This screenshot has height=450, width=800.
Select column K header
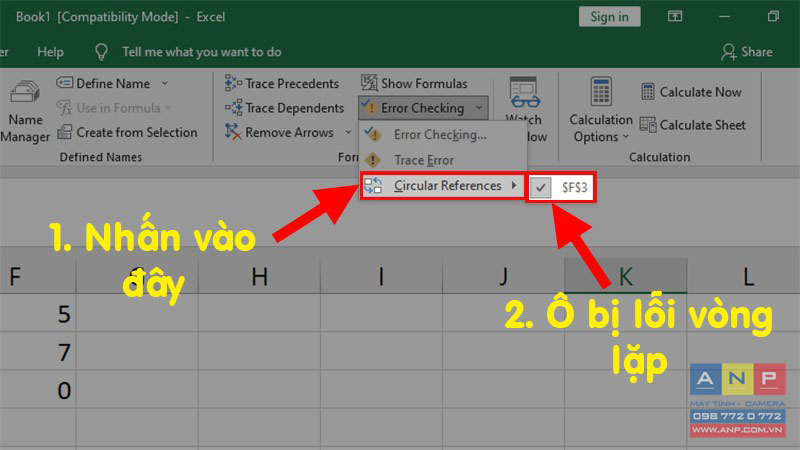point(626,276)
